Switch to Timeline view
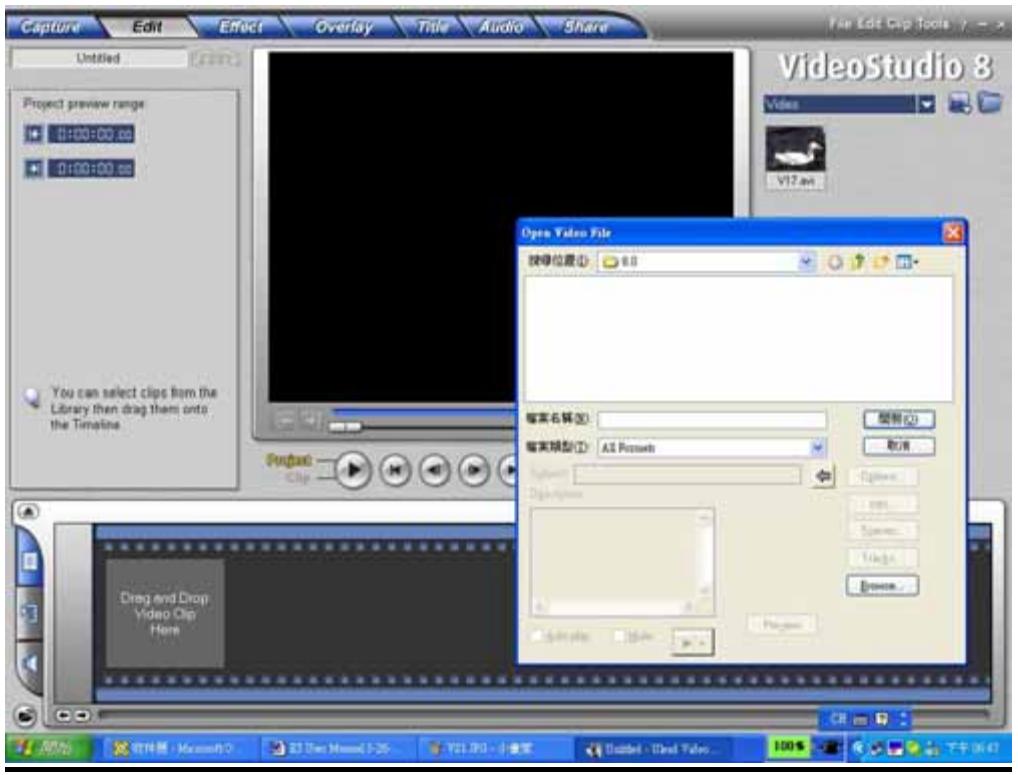Viewport: 1018px width, 775px height. [29, 613]
